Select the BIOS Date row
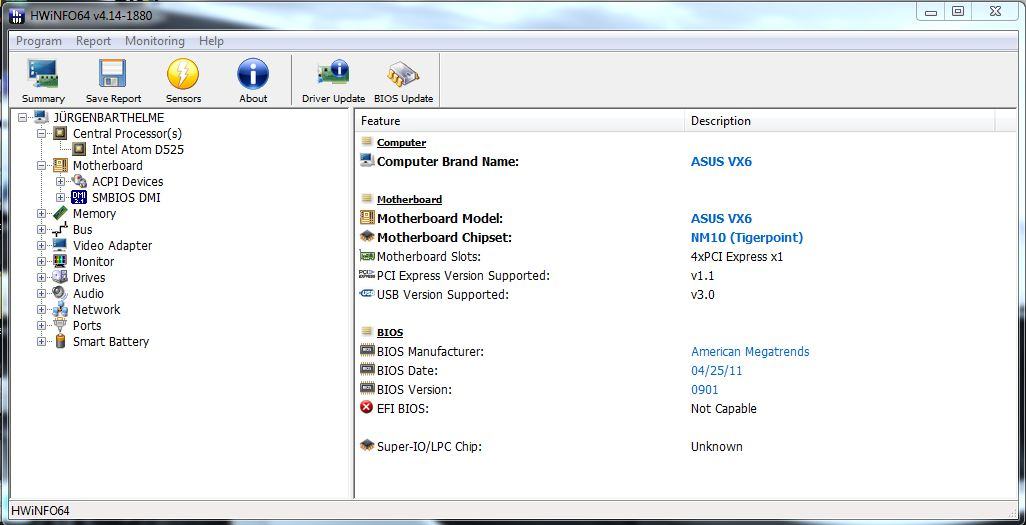Screen dimensions: 1026x525 (684, 371)
